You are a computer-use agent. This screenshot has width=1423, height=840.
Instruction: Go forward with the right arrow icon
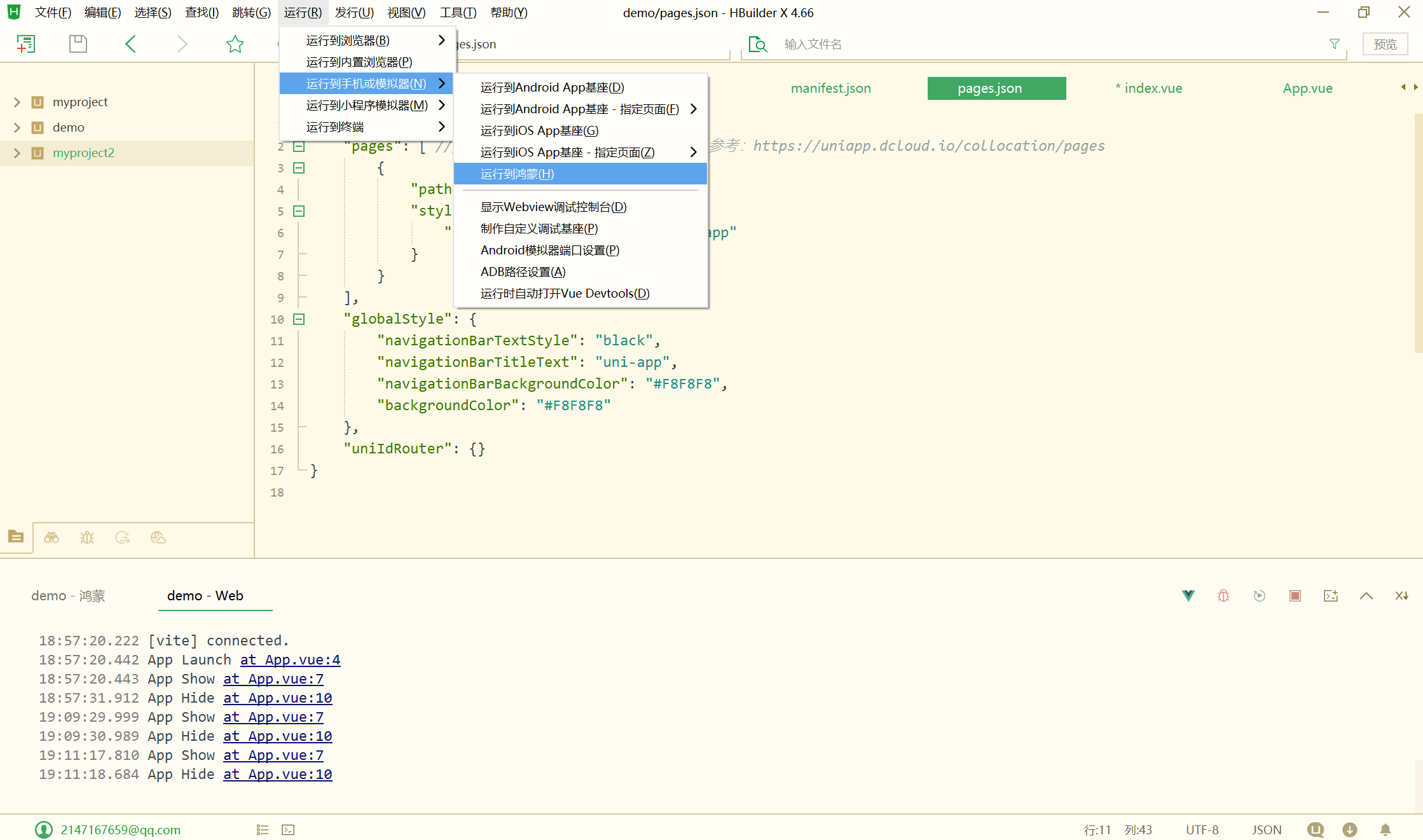coord(182,44)
